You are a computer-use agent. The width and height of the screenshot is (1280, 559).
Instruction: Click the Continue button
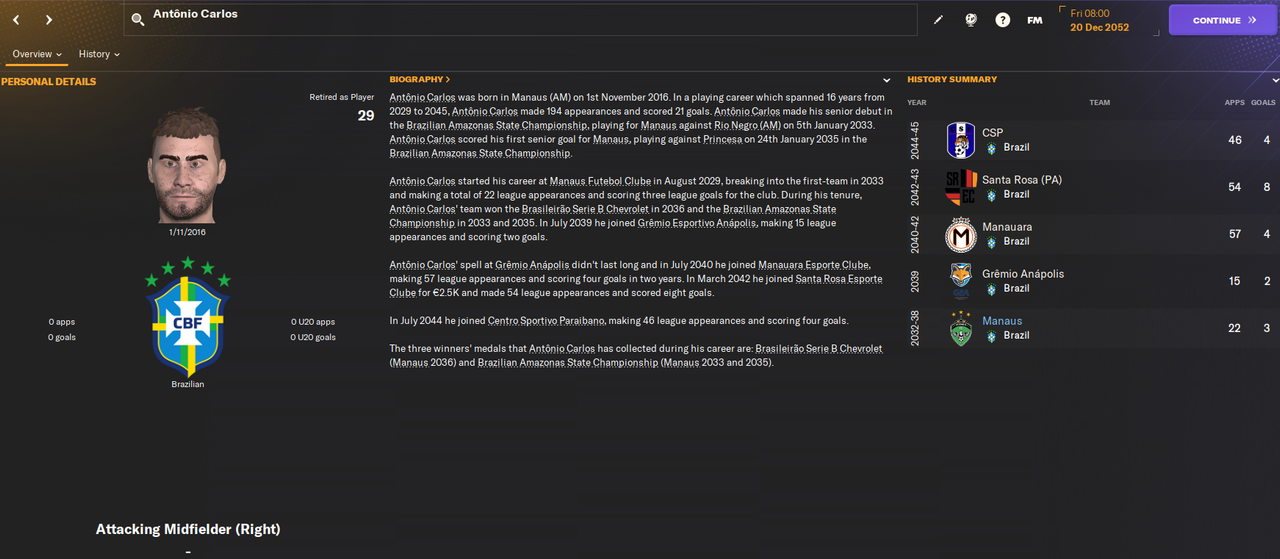click(x=1223, y=20)
